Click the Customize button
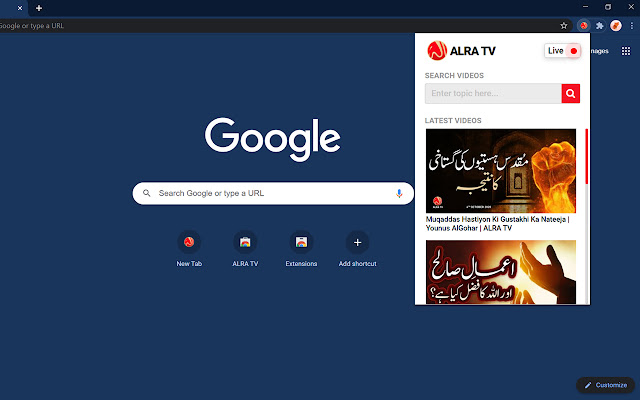The image size is (640, 400). point(606,385)
